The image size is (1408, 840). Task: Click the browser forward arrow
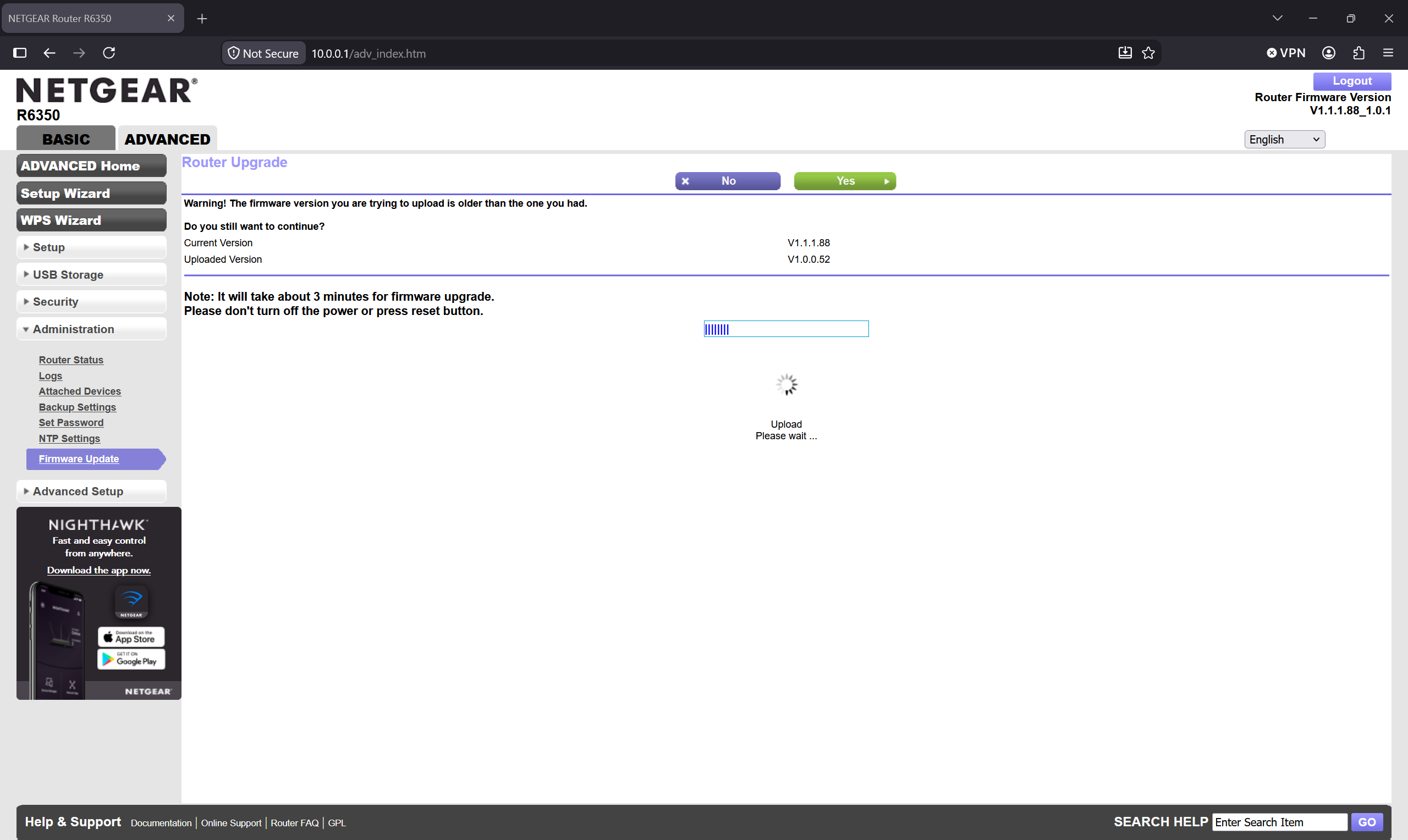click(79, 53)
